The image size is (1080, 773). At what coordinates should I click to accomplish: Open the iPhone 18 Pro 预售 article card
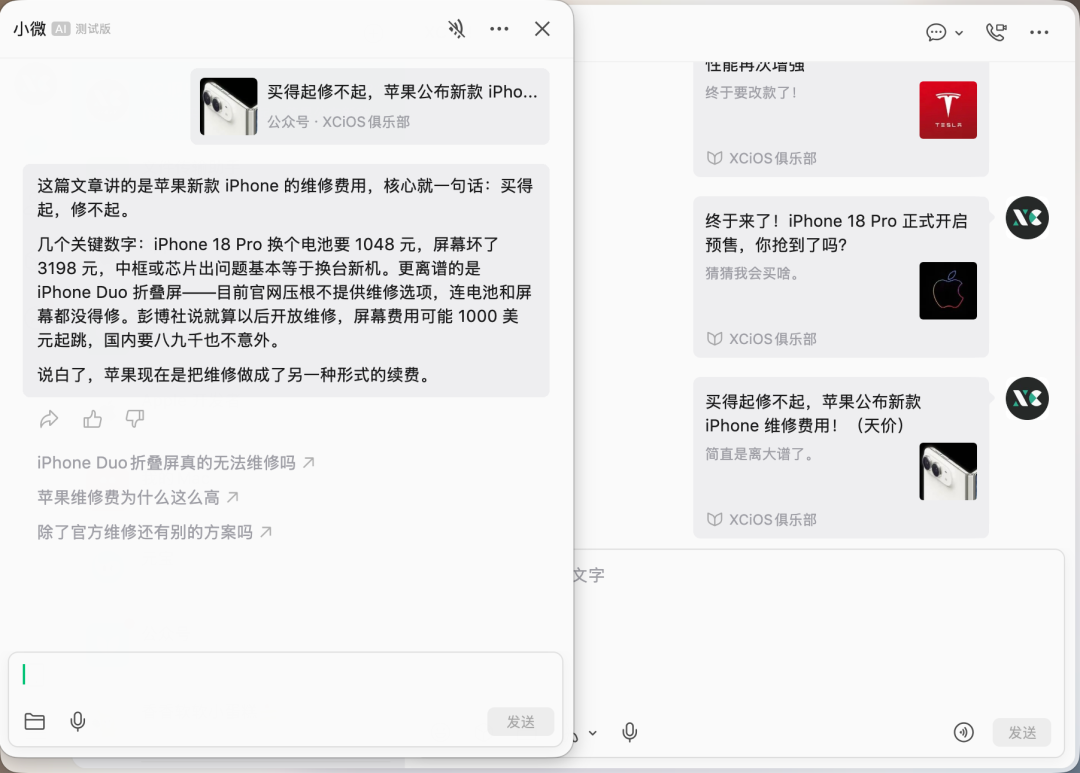(x=841, y=277)
